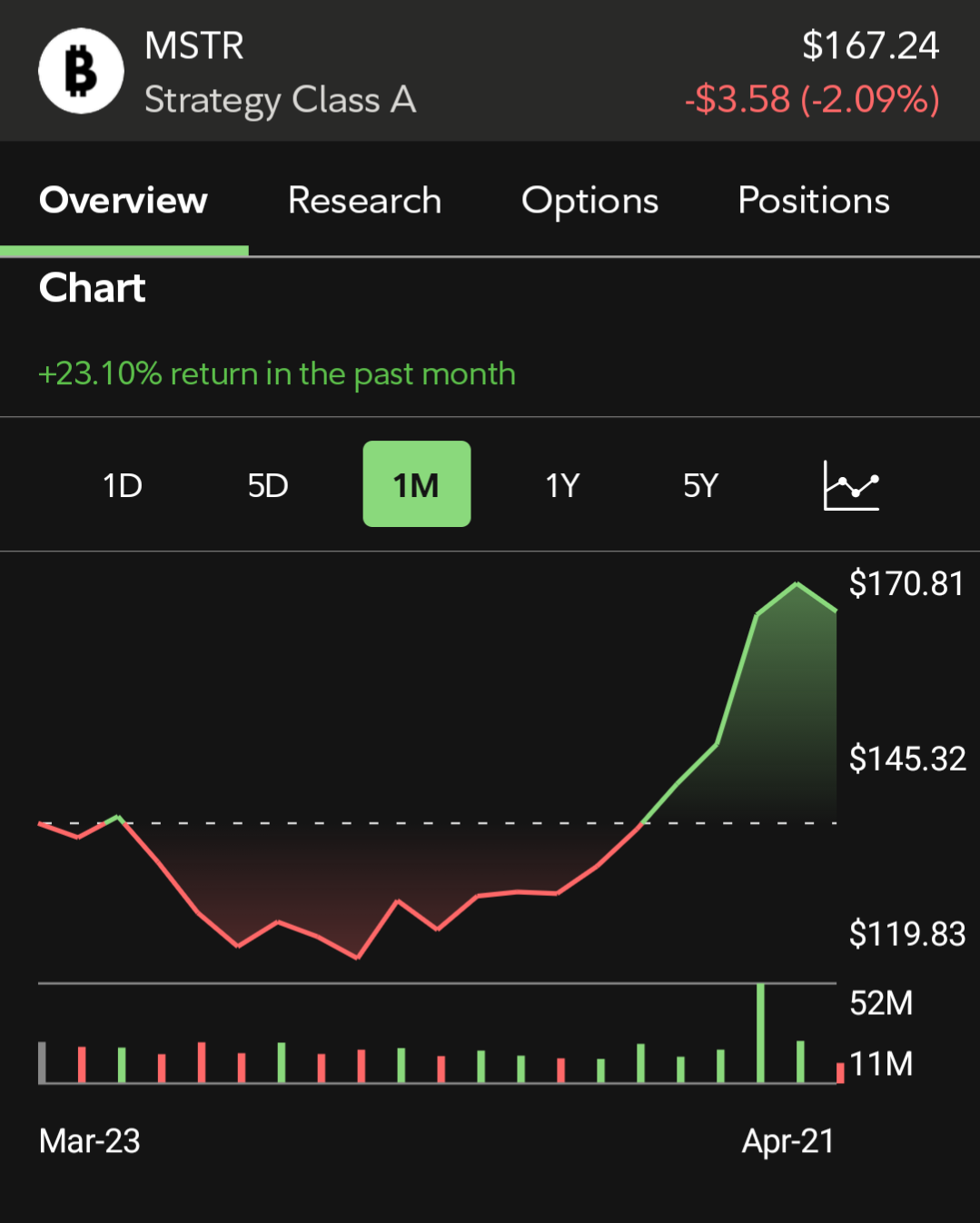
Task: Switch to the Overview tab
Action: point(124,201)
